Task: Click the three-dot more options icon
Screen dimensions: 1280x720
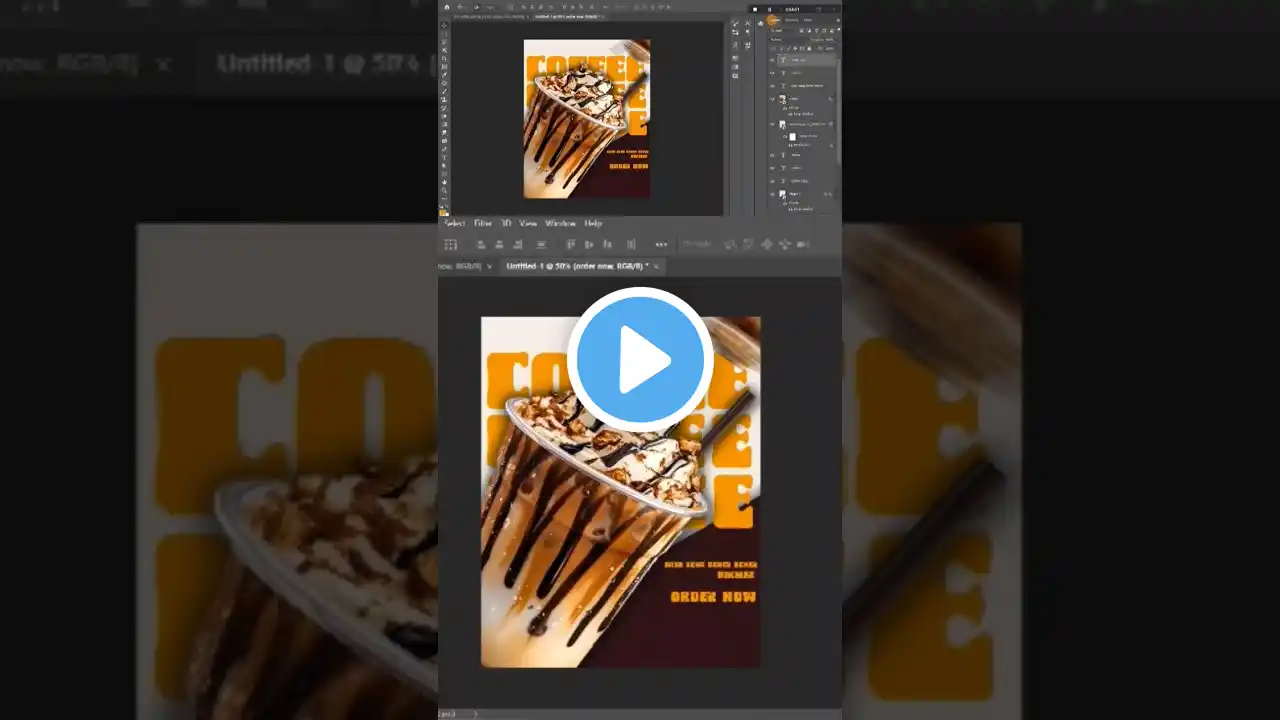Action: pos(661,244)
